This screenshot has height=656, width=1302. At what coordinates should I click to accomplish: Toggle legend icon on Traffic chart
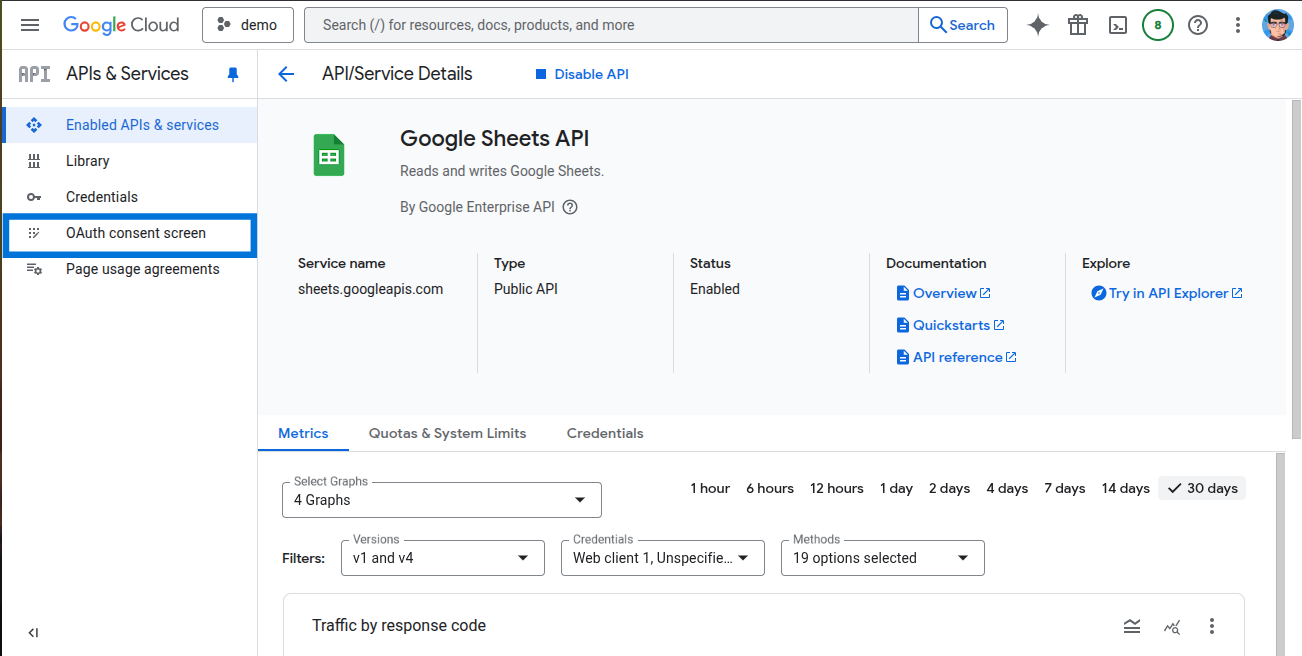1132,626
